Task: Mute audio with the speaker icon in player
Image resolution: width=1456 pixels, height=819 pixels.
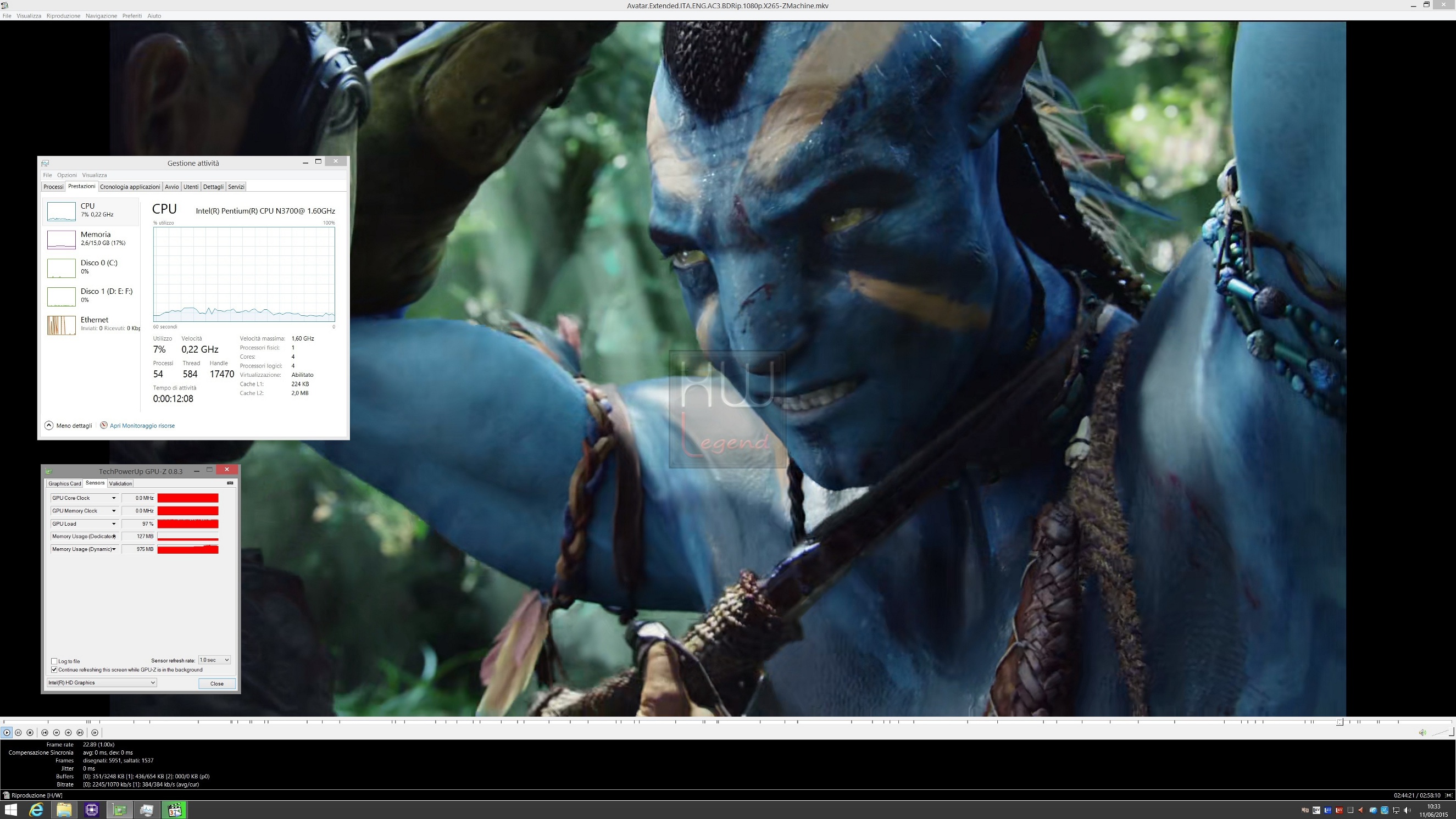Action: tap(1422, 733)
